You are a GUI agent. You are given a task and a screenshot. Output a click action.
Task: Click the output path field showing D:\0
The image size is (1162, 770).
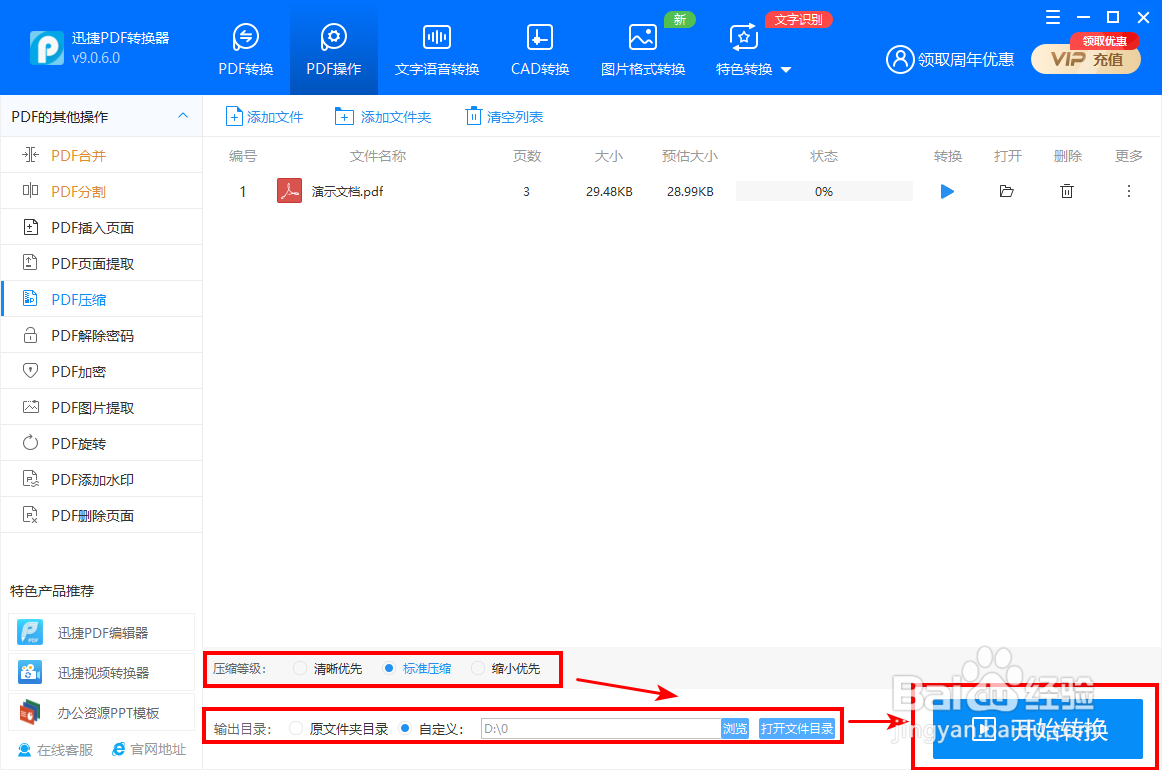(x=600, y=728)
